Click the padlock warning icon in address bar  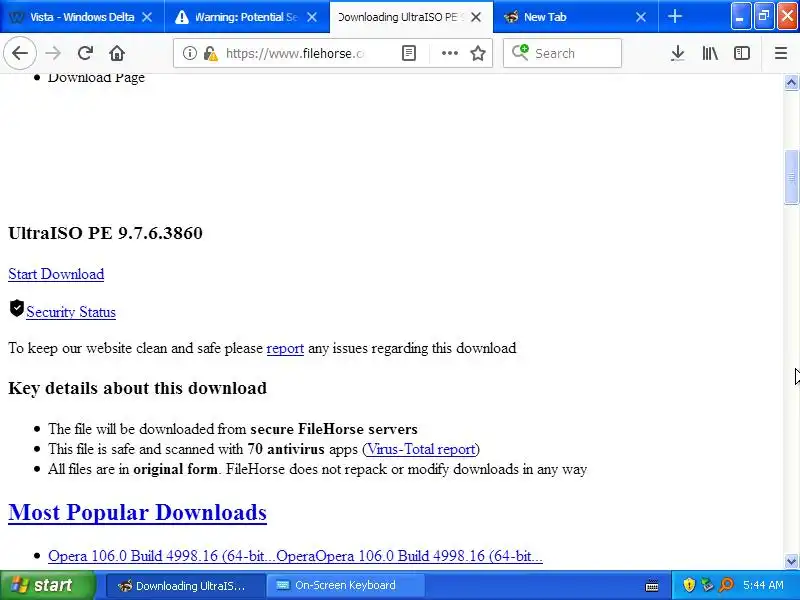[210, 53]
